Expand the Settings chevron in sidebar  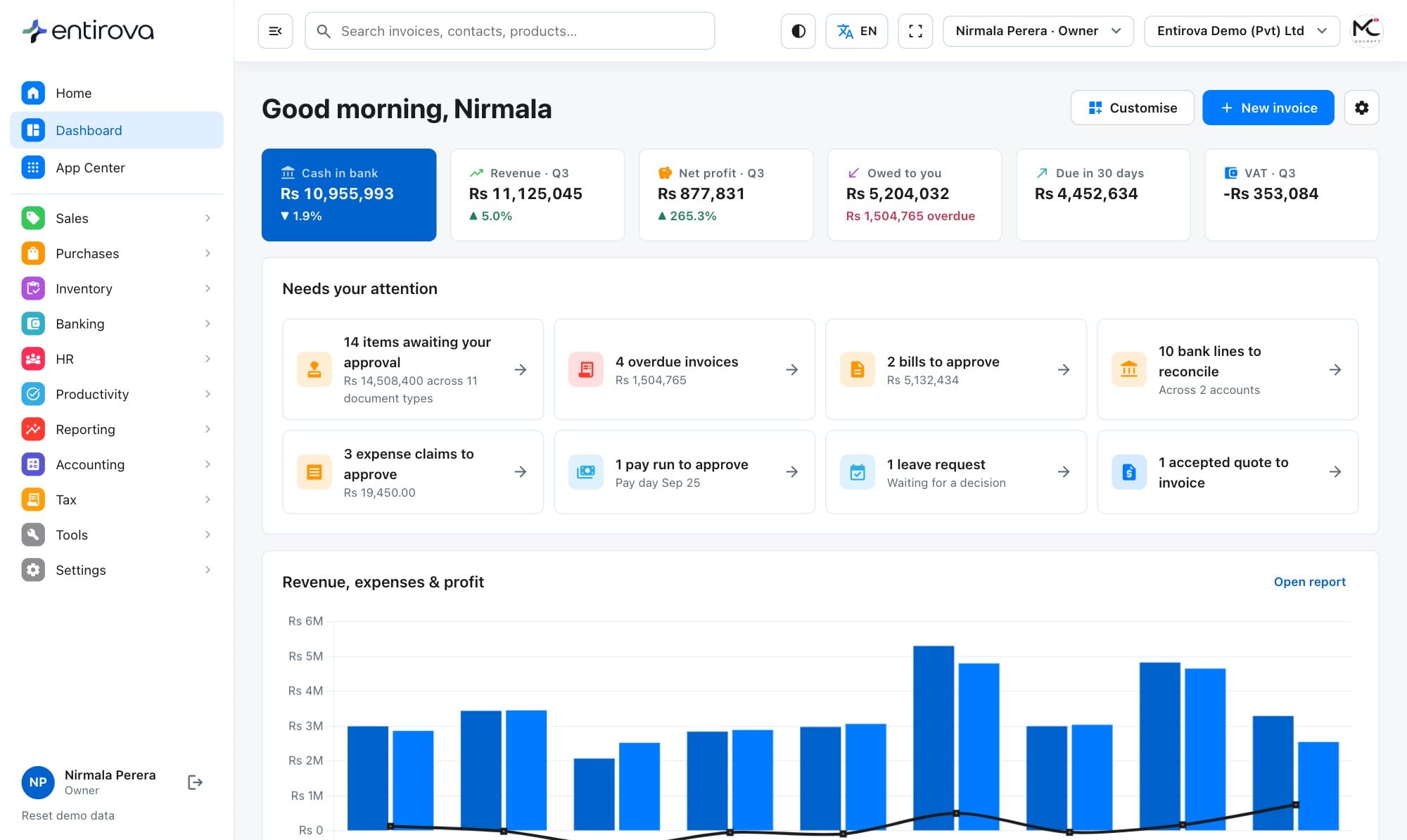point(208,570)
